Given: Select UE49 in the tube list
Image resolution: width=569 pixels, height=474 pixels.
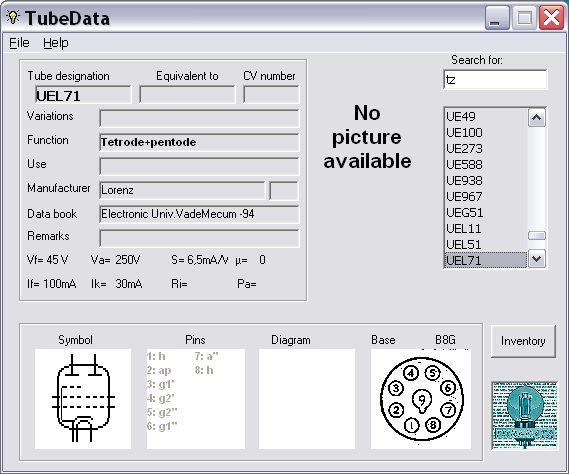Looking at the screenshot, I should coord(486,117).
